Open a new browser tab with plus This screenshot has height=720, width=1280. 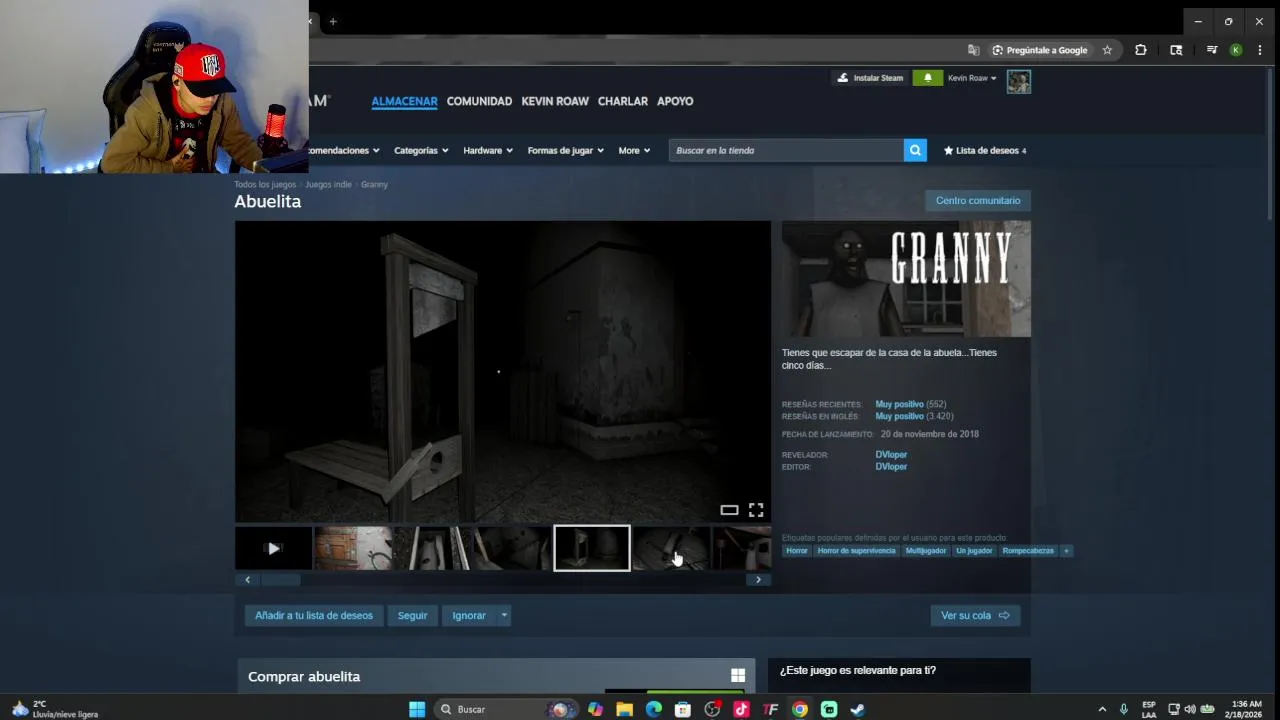pos(333,21)
